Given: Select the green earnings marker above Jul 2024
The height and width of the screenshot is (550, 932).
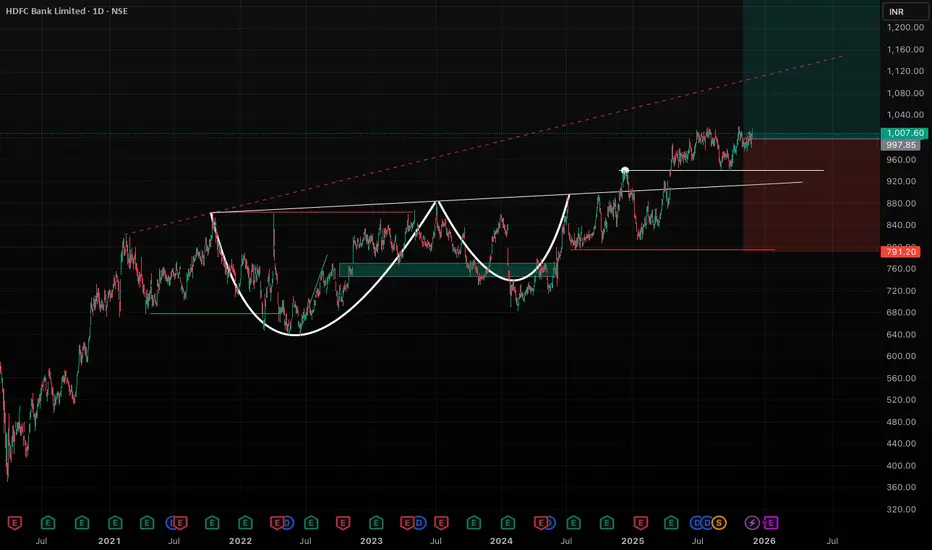Looking at the screenshot, I should click(574, 523).
